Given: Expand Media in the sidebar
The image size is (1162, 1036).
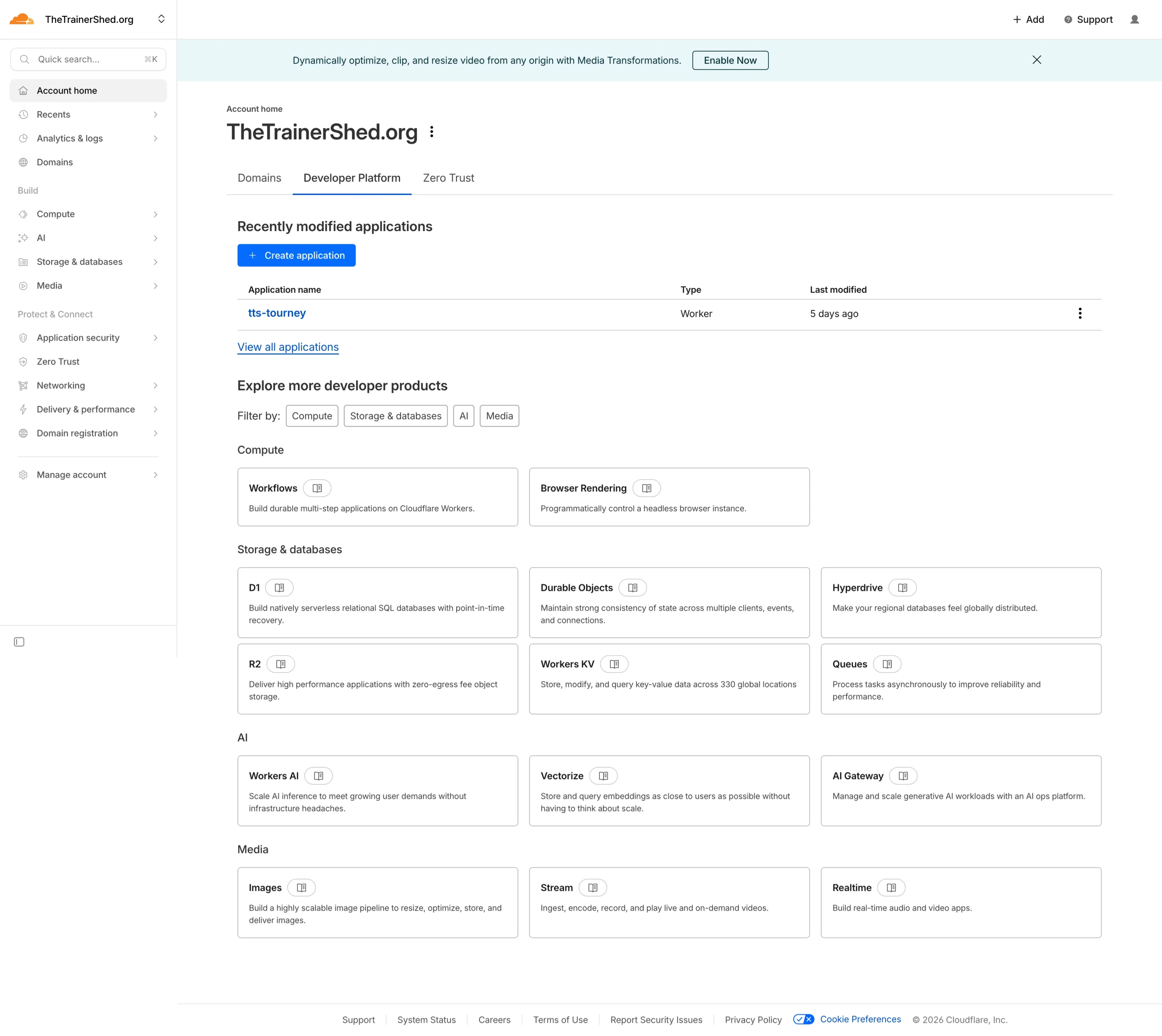Looking at the screenshot, I should [x=88, y=286].
